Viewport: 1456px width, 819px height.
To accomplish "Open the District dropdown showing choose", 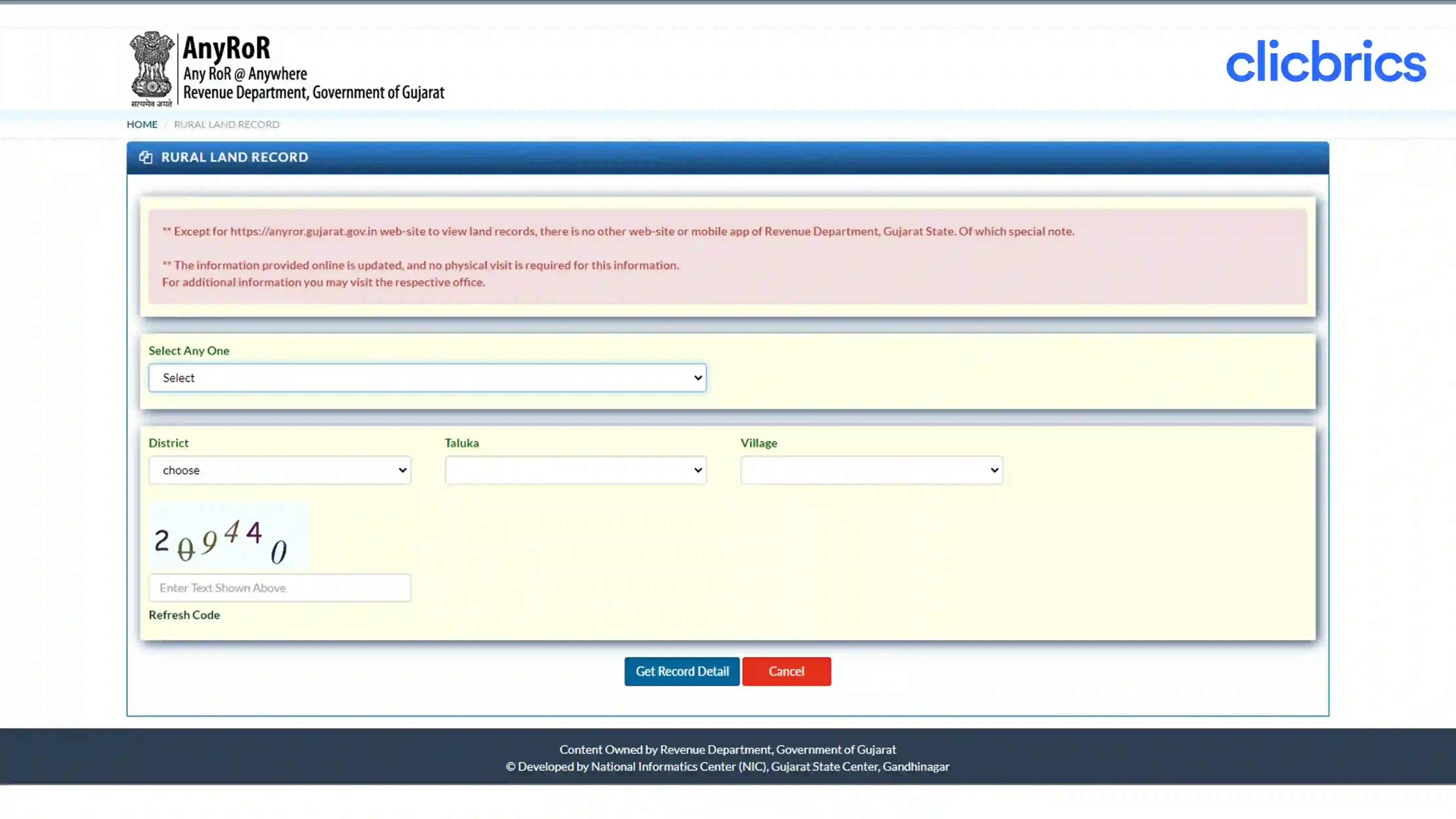I will [280, 470].
